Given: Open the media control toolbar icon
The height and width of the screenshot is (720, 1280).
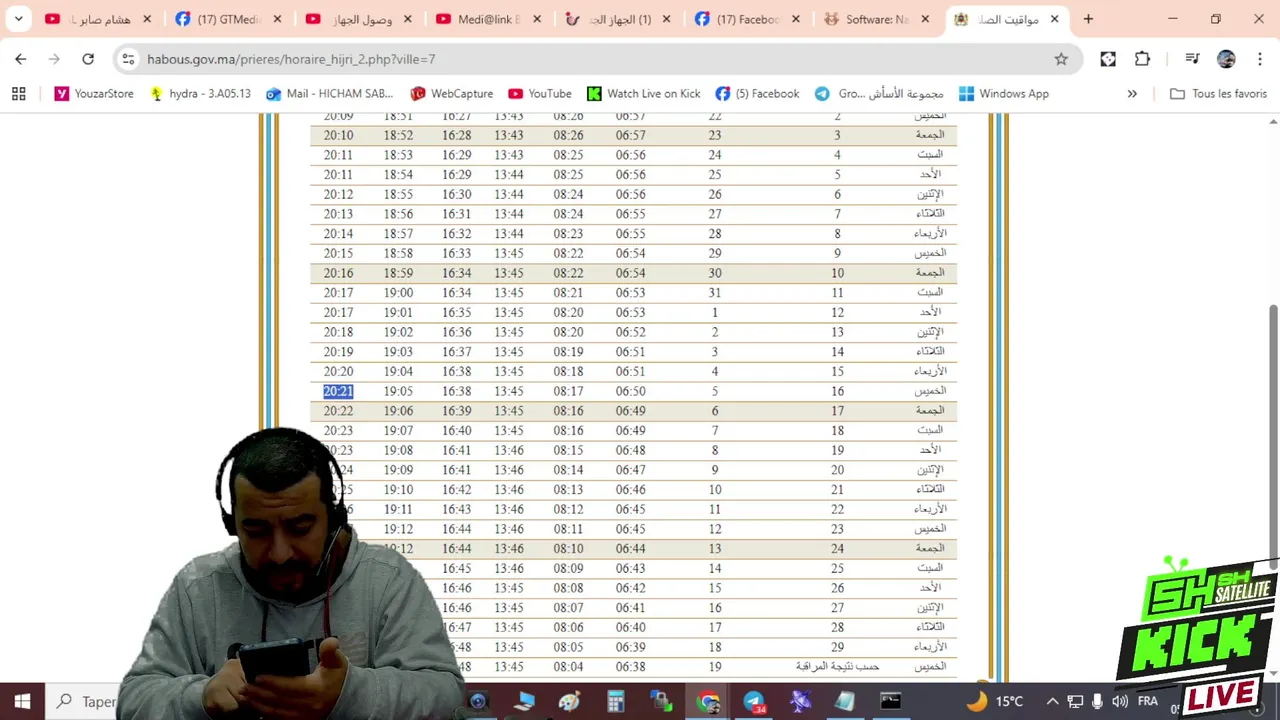Looking at the screenshot, I should click(x=1192, y=59).
